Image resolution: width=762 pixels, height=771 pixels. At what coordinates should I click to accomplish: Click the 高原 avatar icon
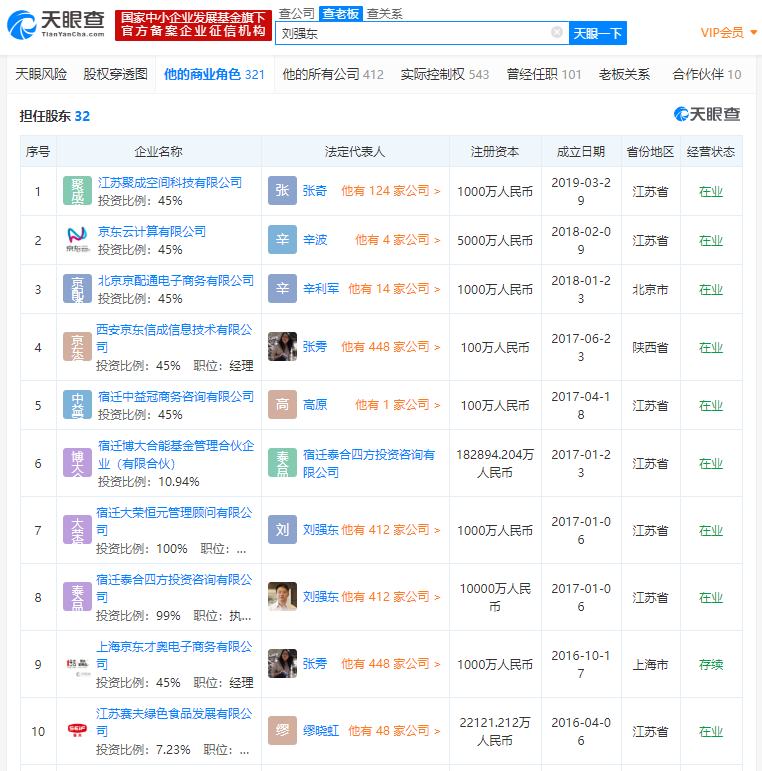282,404
